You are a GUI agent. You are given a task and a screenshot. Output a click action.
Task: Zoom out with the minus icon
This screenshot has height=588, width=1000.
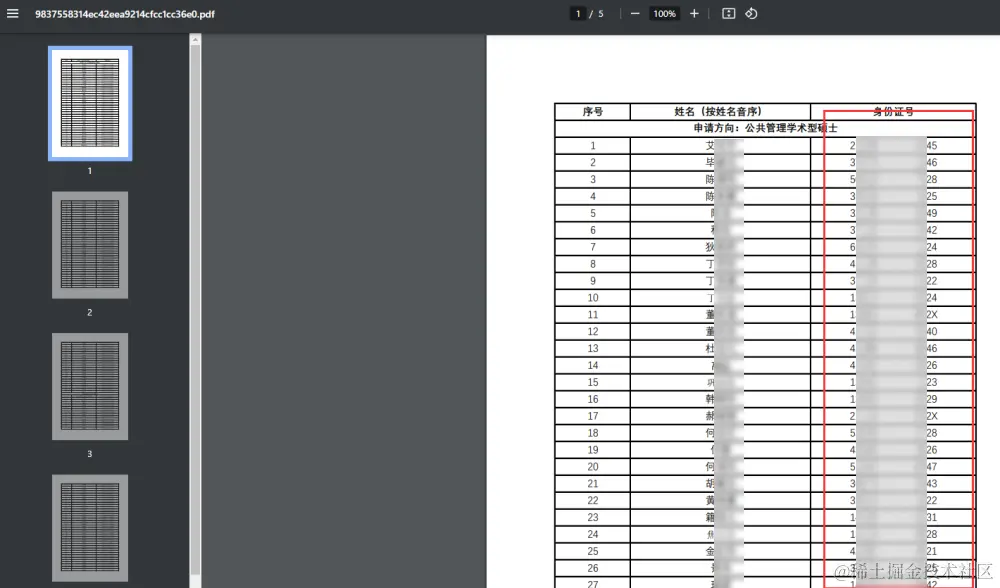(635, 13)
